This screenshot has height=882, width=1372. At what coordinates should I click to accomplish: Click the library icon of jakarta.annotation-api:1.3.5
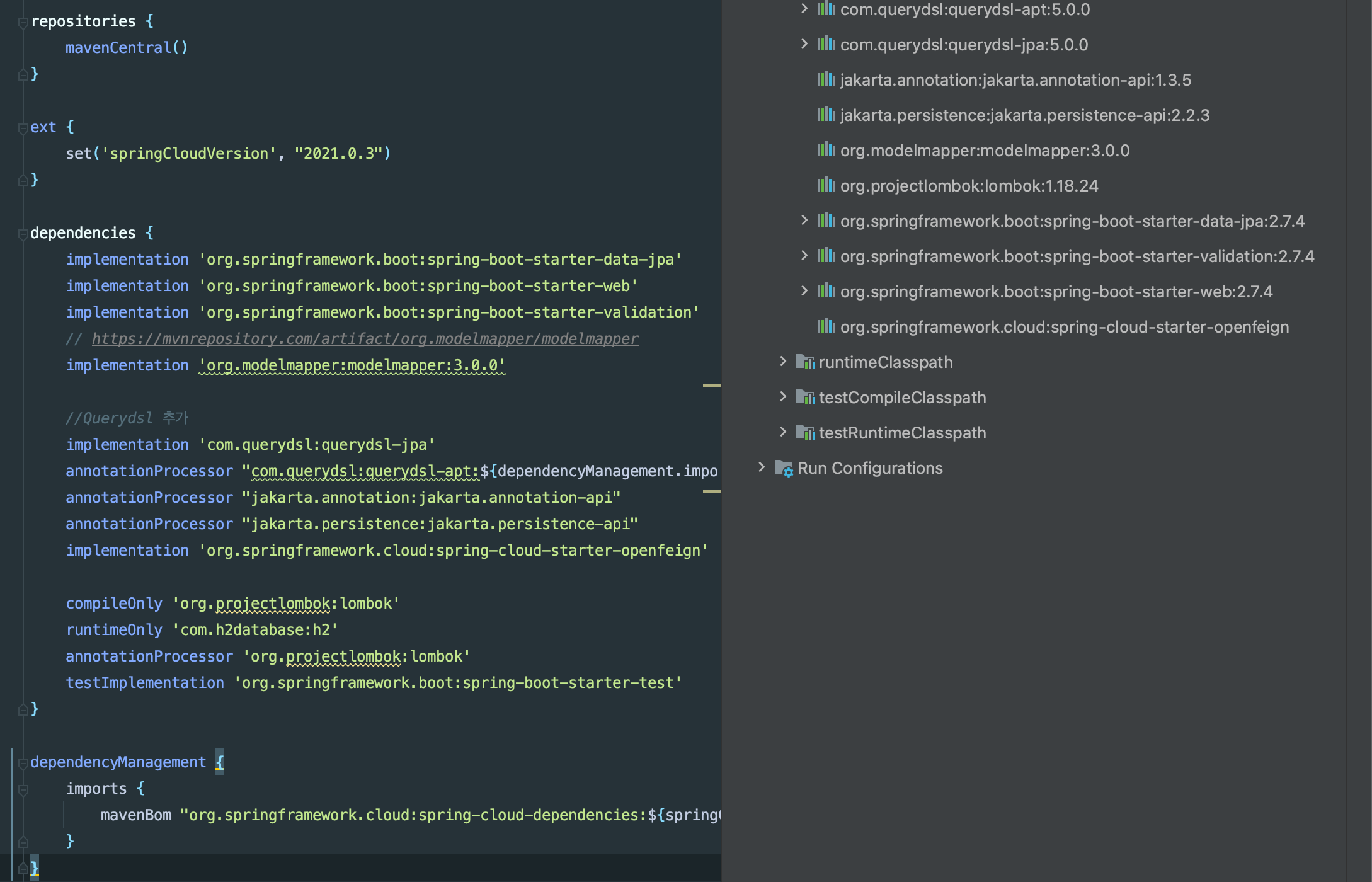pos(826,79)
